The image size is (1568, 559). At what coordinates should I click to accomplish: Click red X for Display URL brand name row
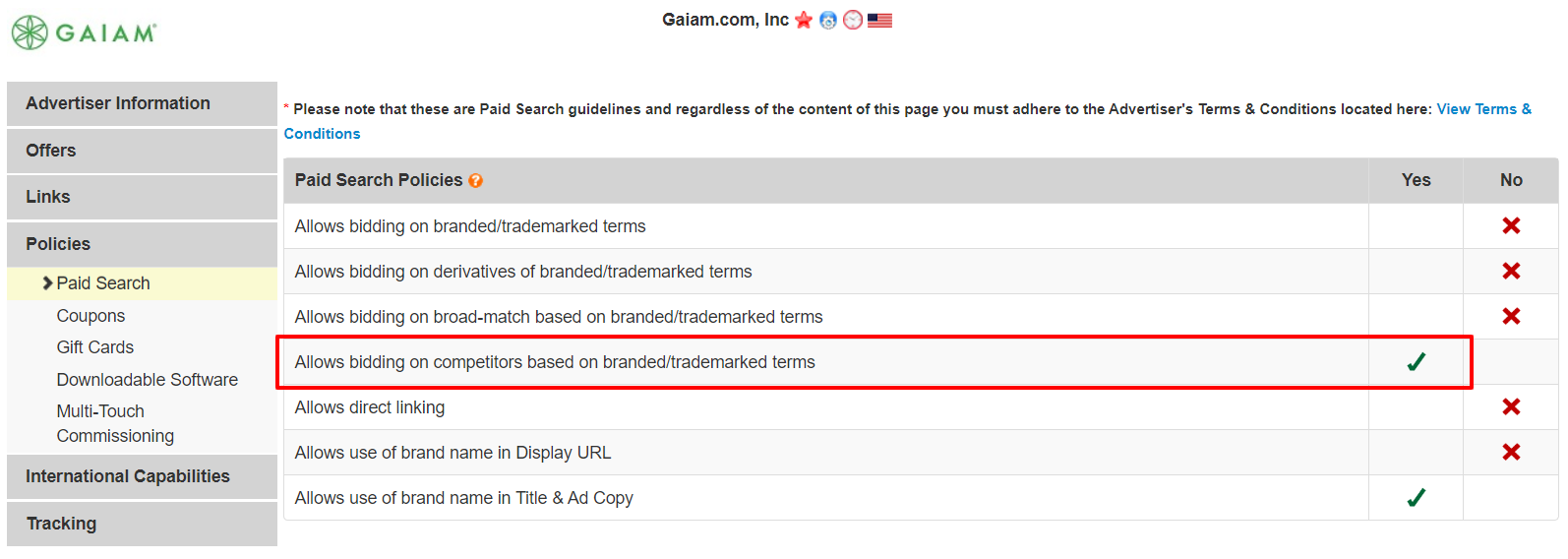[x=1511, y=452]
